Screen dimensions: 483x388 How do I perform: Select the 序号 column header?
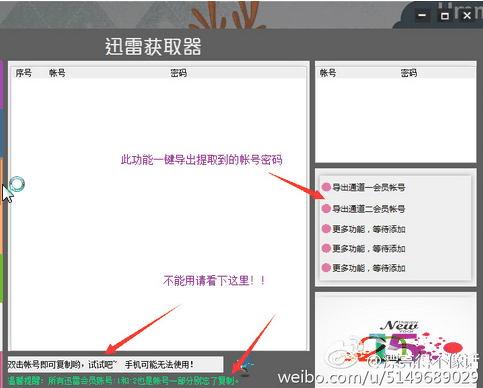[x=24, y=73]
